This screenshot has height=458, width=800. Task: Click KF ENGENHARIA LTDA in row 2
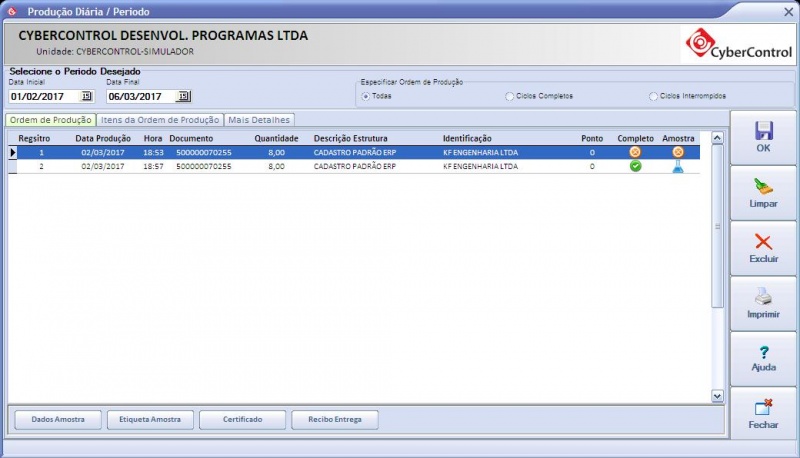coord(480,166)
